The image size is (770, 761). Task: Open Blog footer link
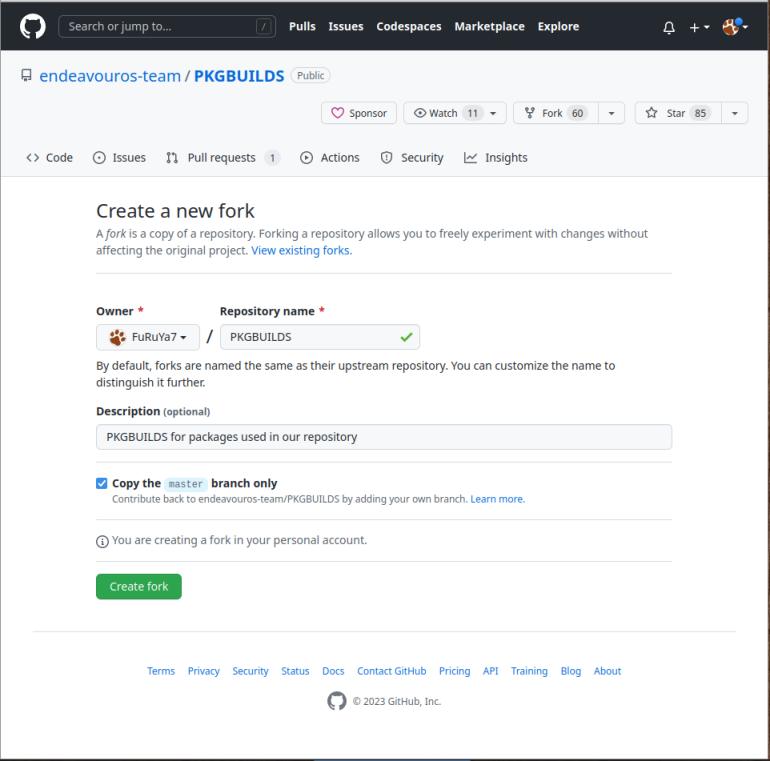coord(571,671)
